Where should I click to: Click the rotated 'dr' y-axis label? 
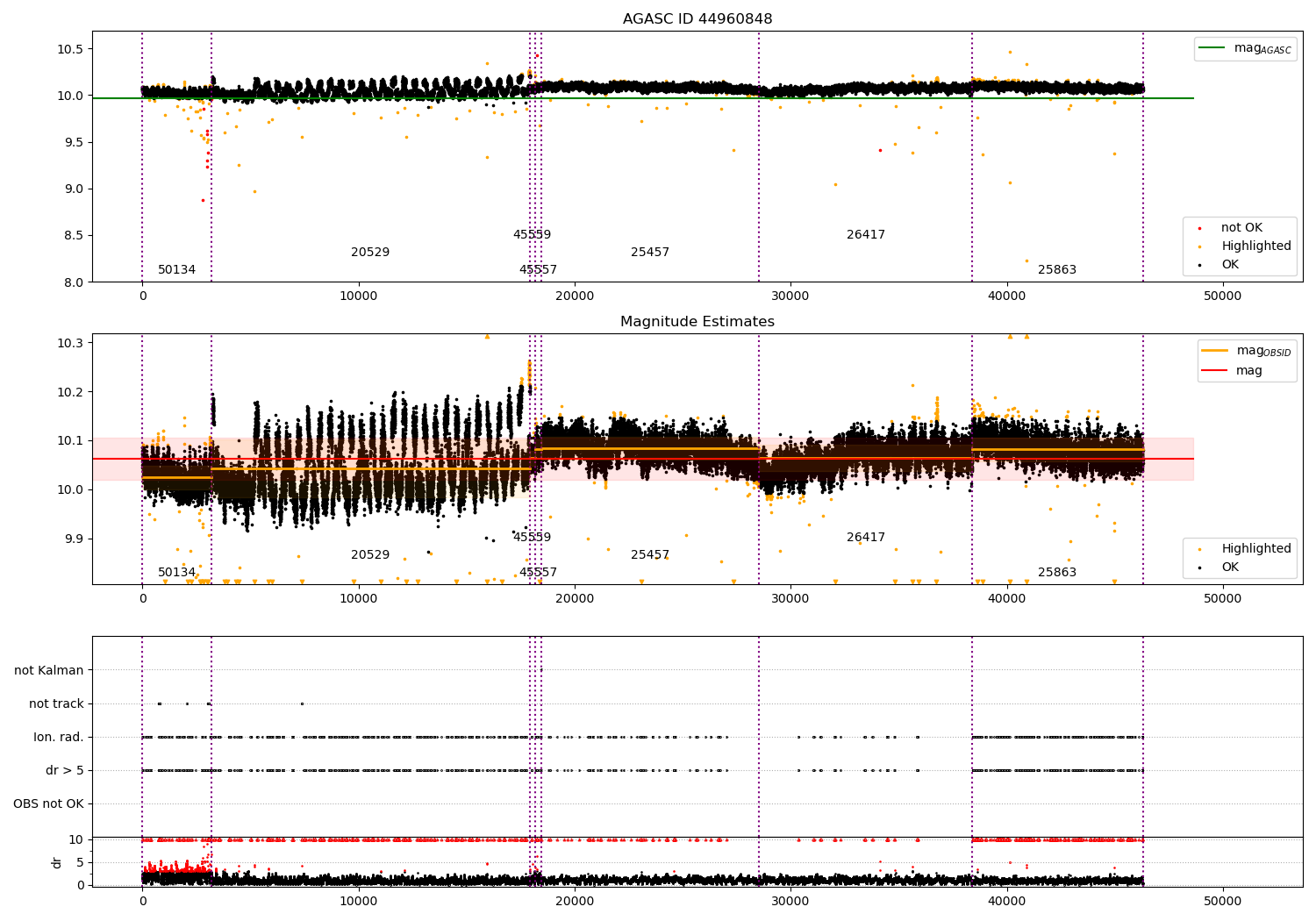[57, 862]
